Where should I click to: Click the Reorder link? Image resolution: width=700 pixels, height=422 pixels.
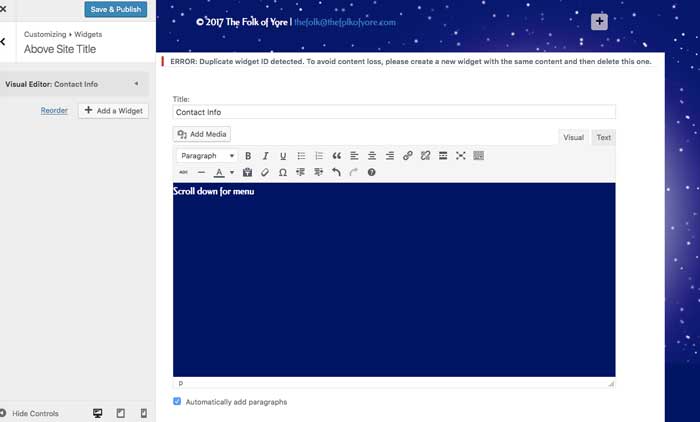point(54,111)
